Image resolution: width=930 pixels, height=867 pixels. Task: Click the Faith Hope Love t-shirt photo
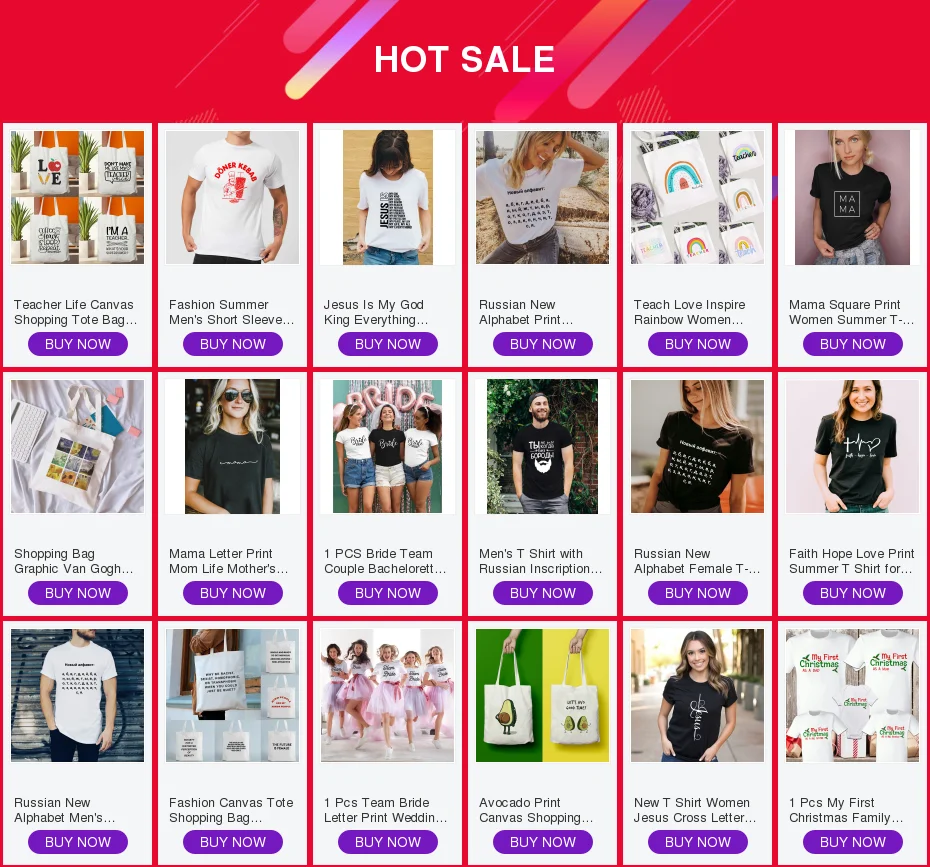pyautogui.click(x=852, y=447)
